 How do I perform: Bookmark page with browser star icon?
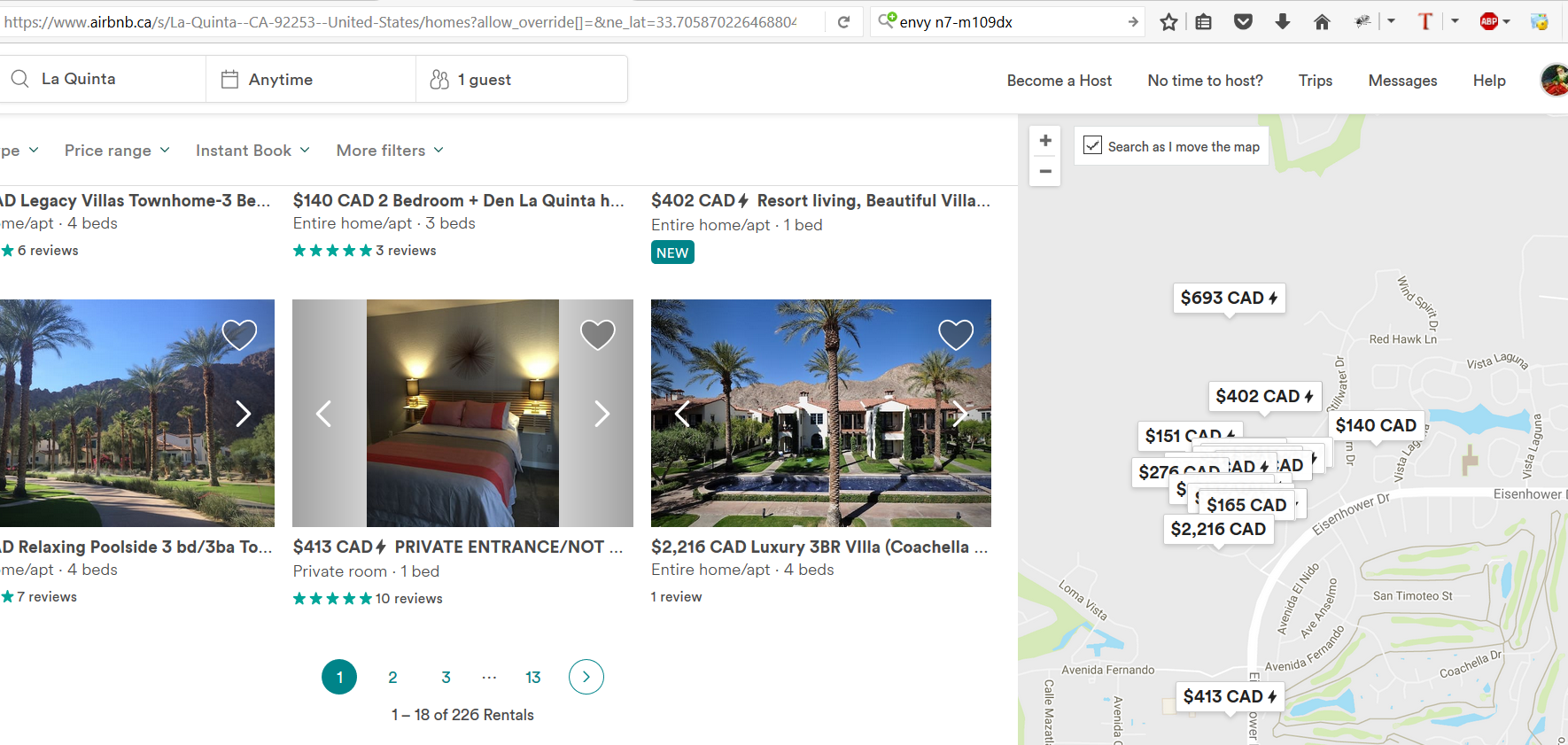coord(1168,22)
